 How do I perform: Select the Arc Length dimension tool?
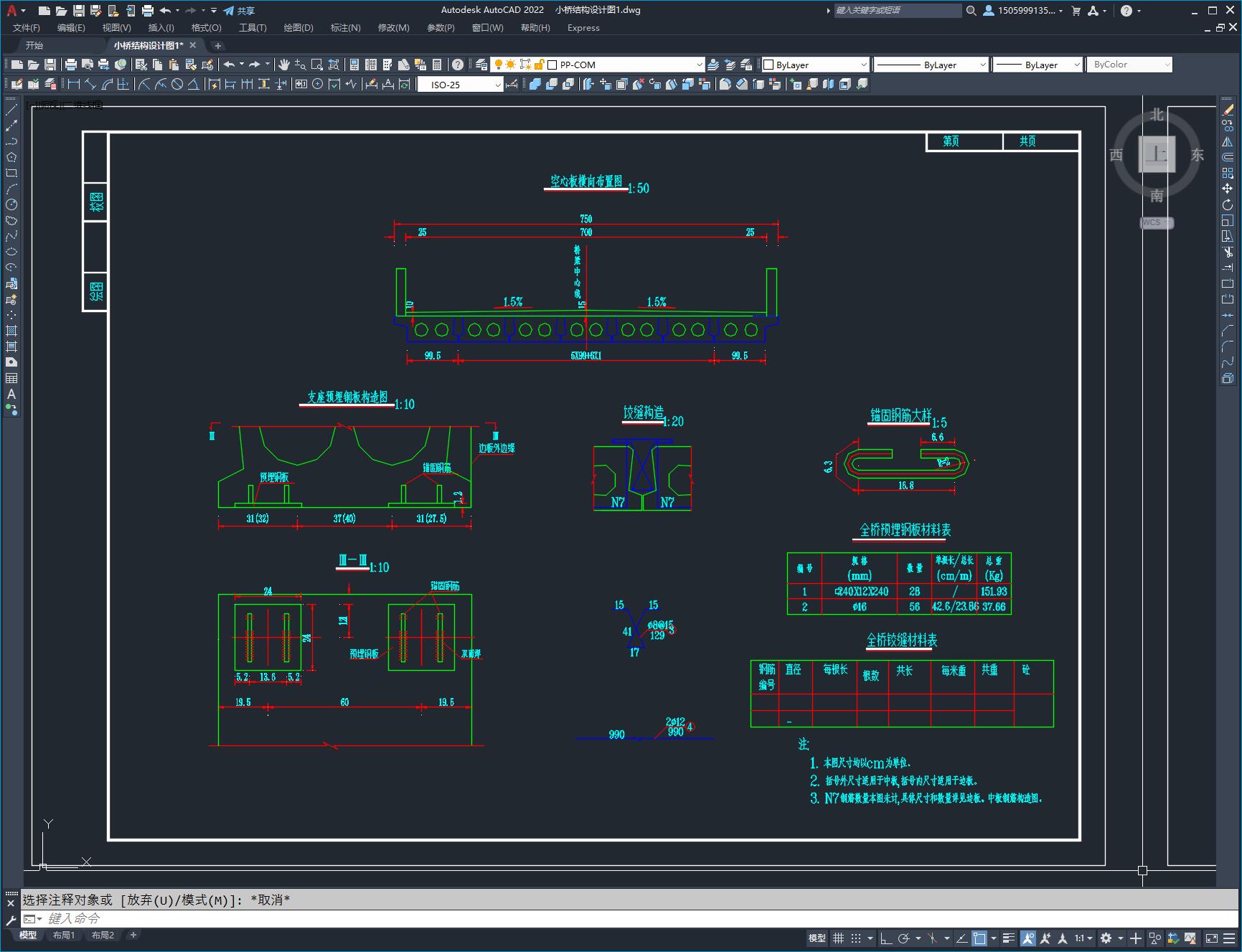pos(107,85)
